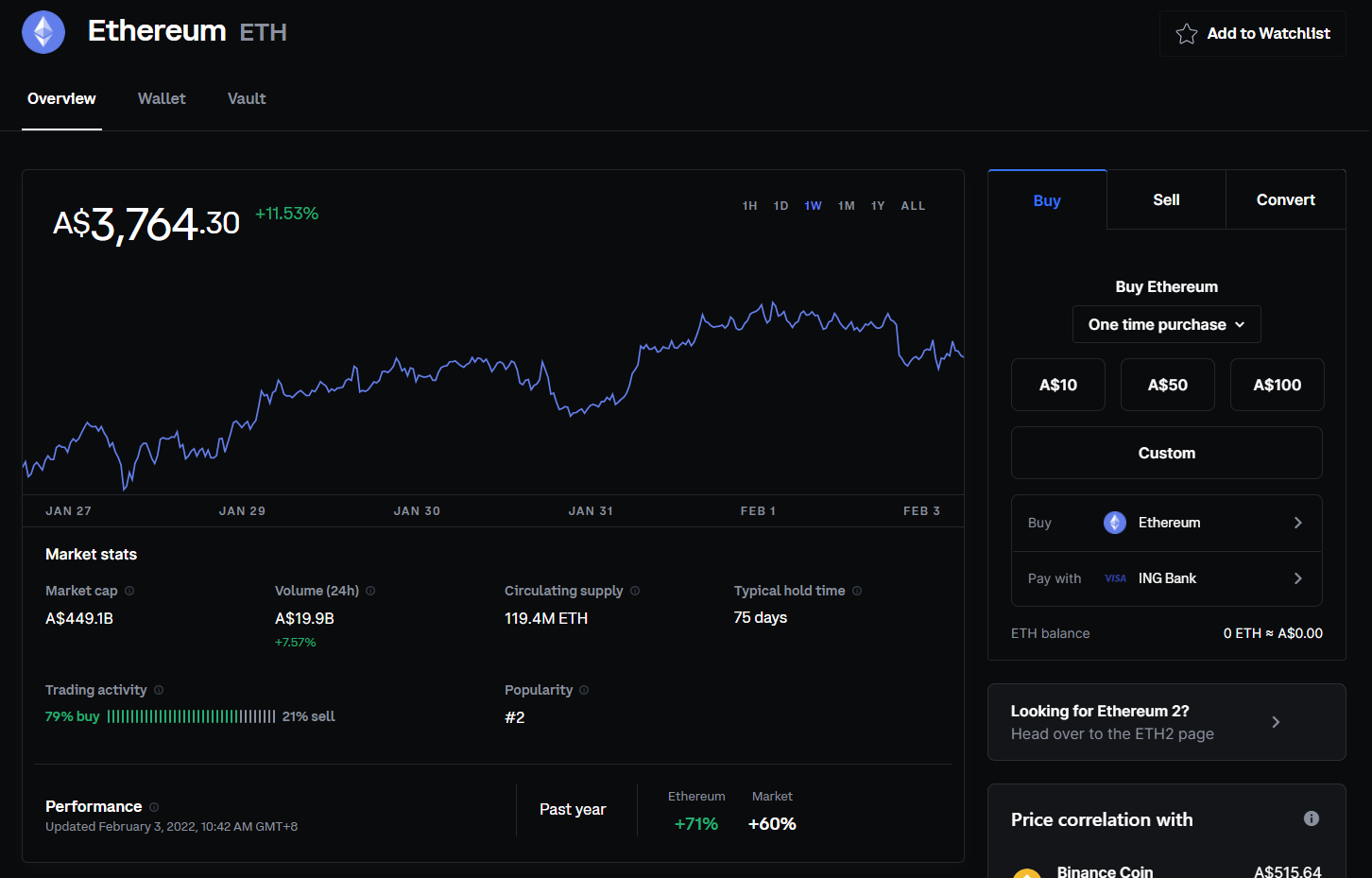The height and width of the screenshot is (878, 1372).
Task: Click the 75 days hold time value
Action: (x=761, y=617)
